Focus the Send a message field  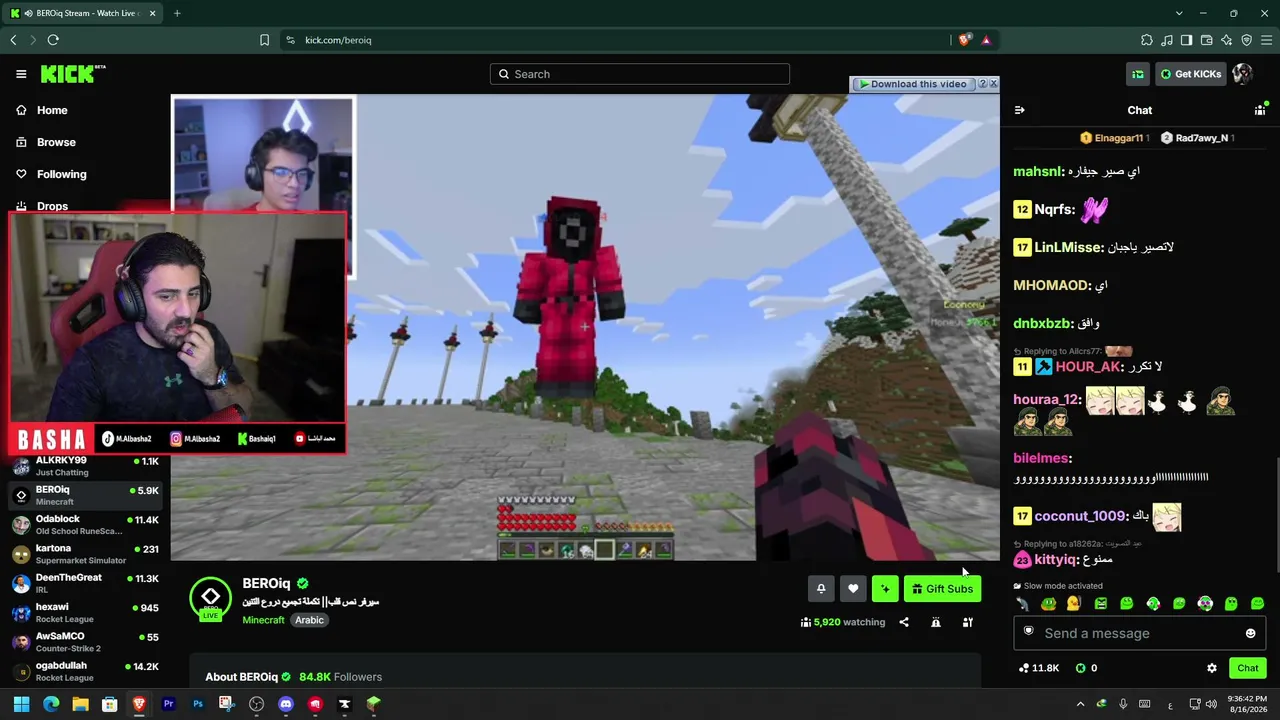coord(1139,633)
